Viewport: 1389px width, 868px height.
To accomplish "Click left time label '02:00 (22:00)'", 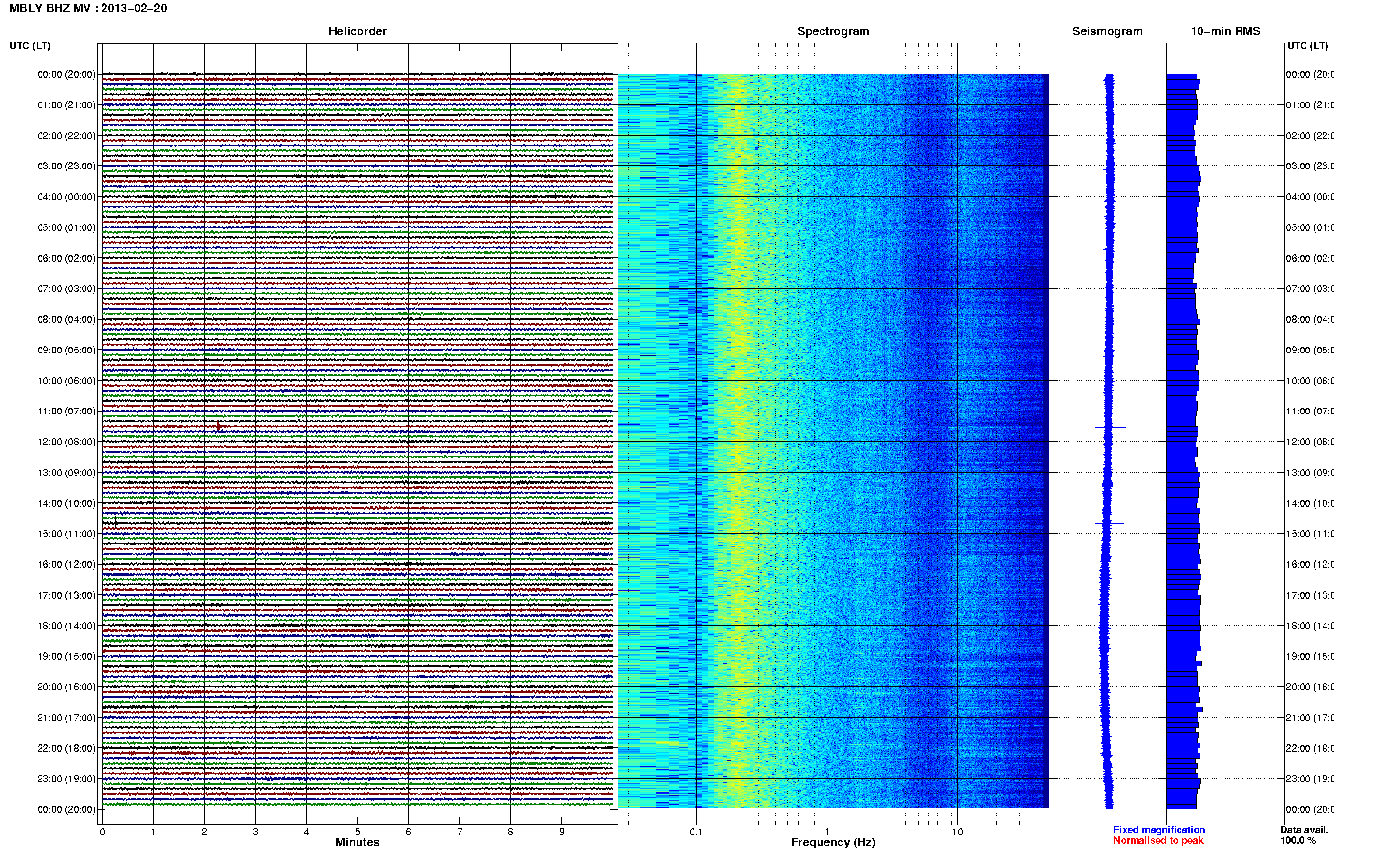I will 66,136.
